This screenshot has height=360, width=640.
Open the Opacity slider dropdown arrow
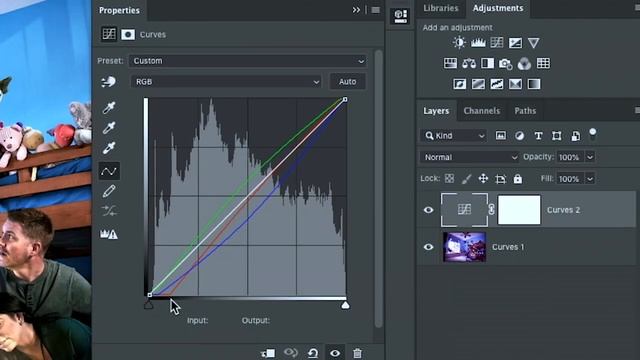[x=590, y=157]
